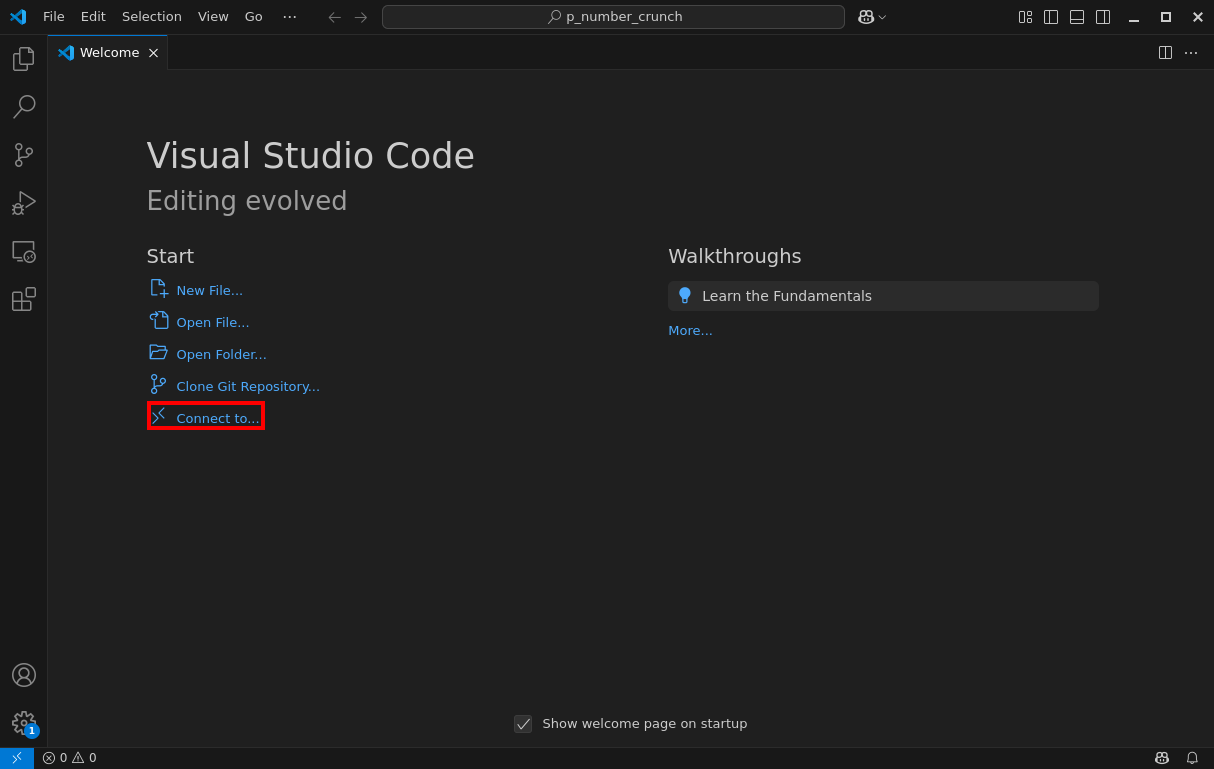Click the VS Code logo in title bar
Viewport: 1214px width, 769px height.
click(18, 17)
